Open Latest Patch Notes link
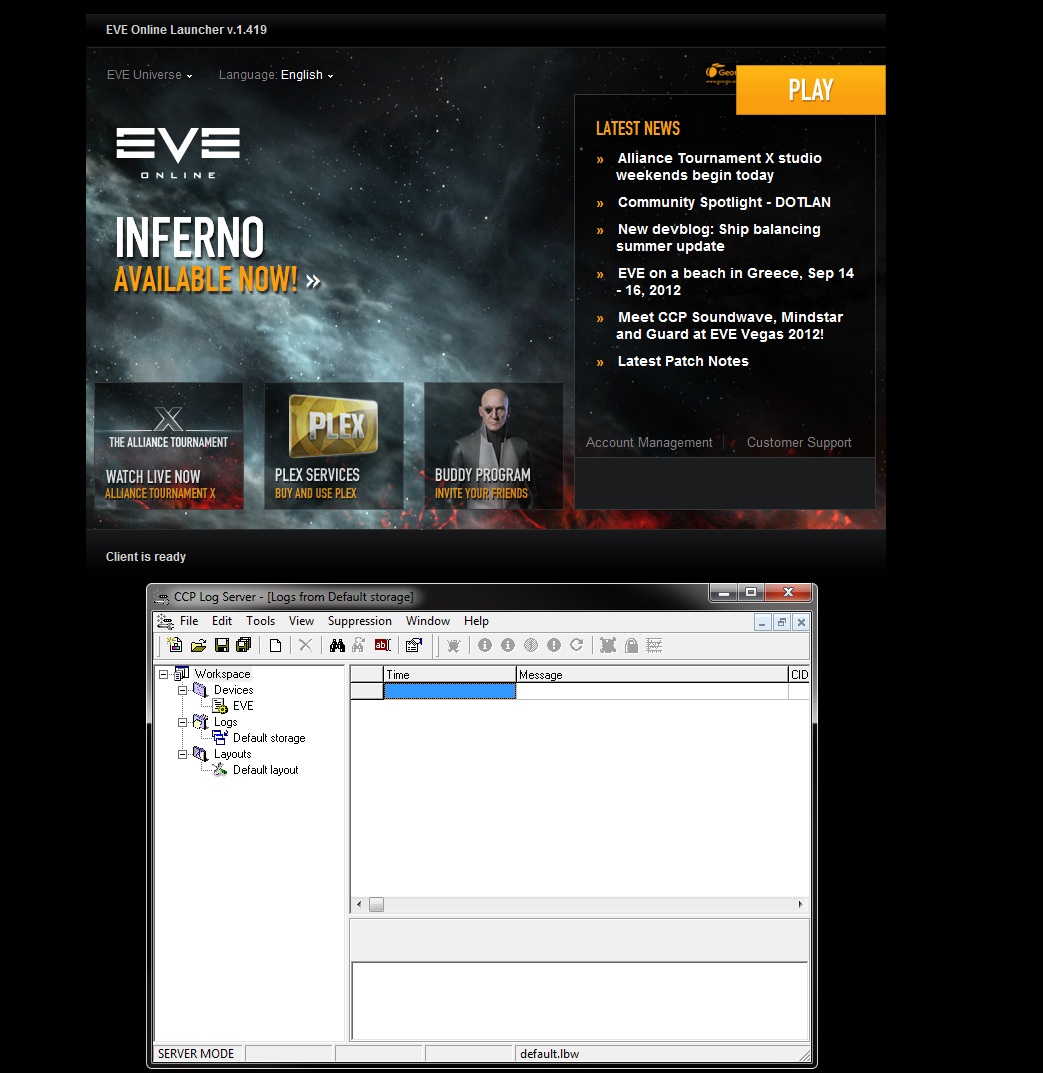 683,361
